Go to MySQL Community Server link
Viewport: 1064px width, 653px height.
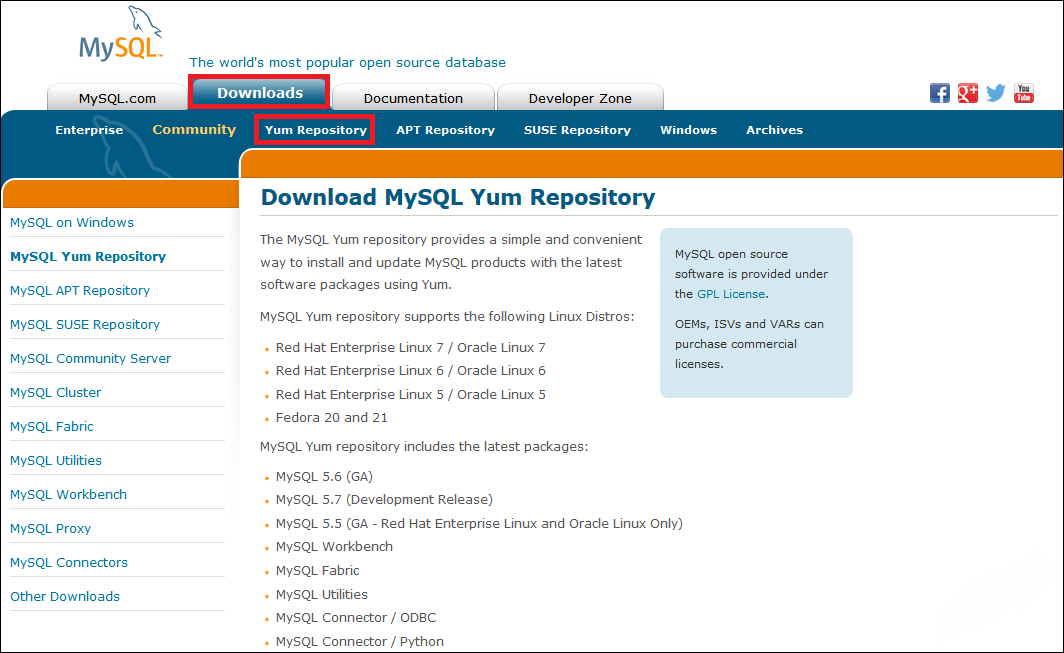[x=90, y=358]
